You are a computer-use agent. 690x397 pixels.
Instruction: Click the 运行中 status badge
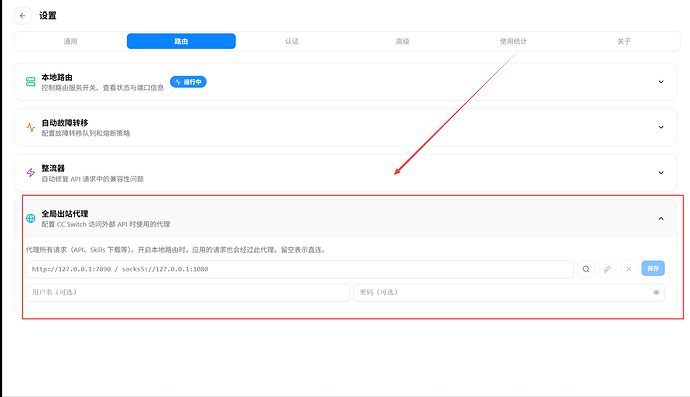pos(188,82)
